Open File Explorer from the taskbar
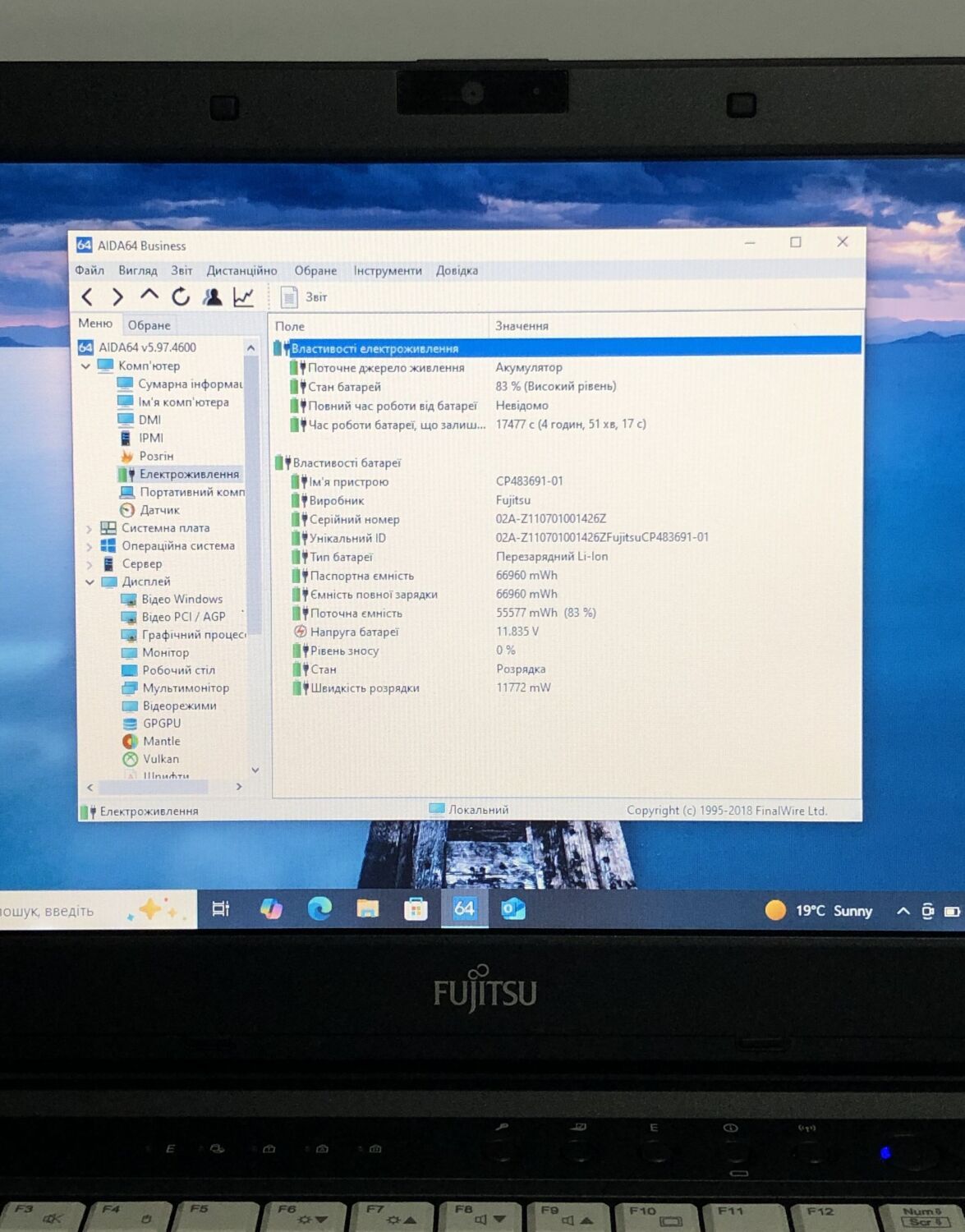Screen dimensions: 965x1232 [367, 908]
